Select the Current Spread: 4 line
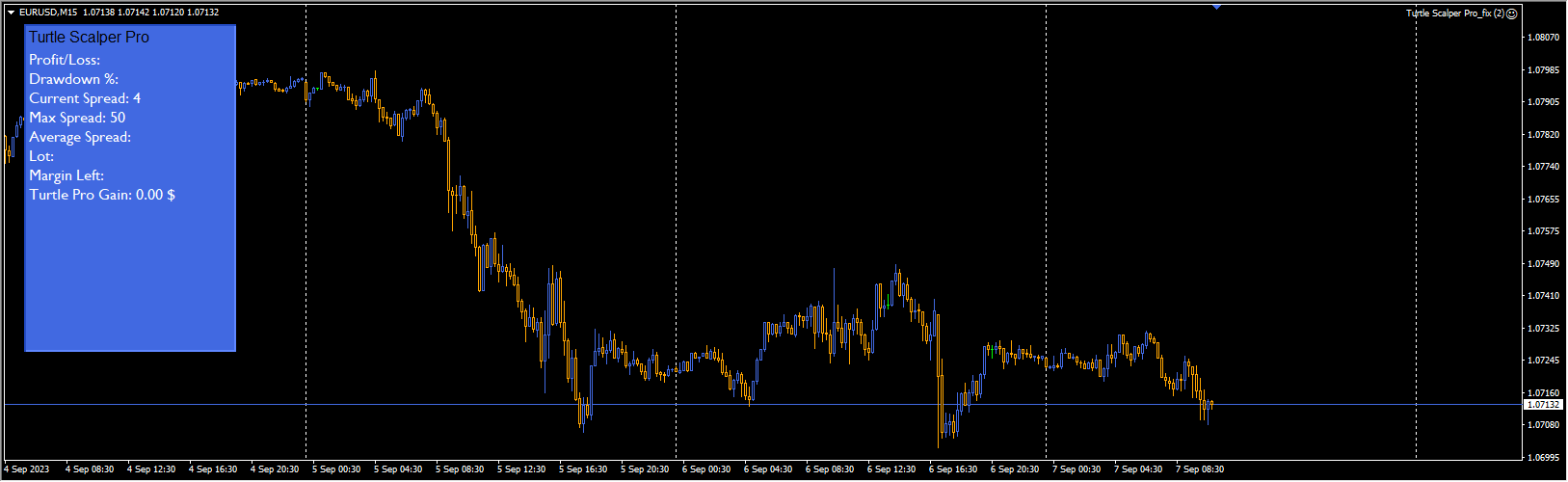 [x=85, y=98]
